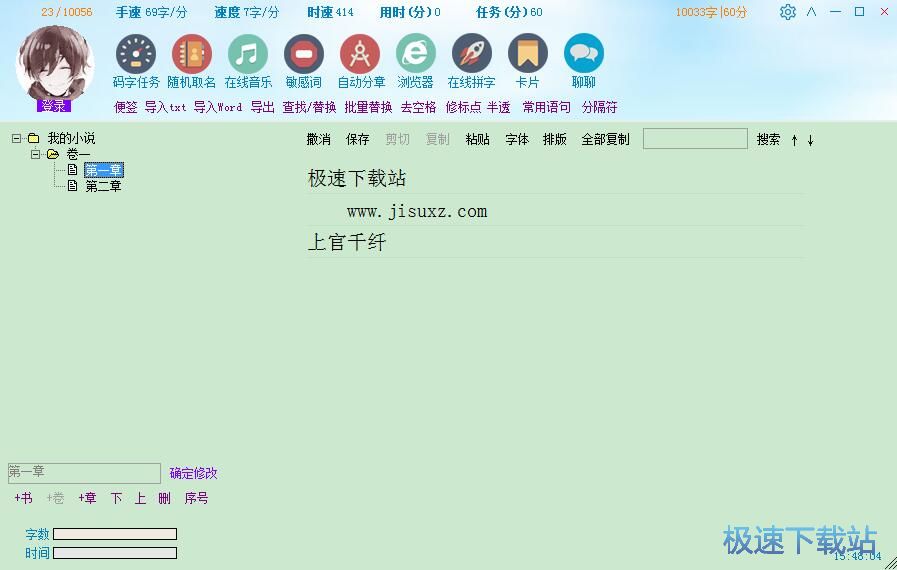Click 保存 save in editor toolbar
897x570 pixels.
point(358,139)
